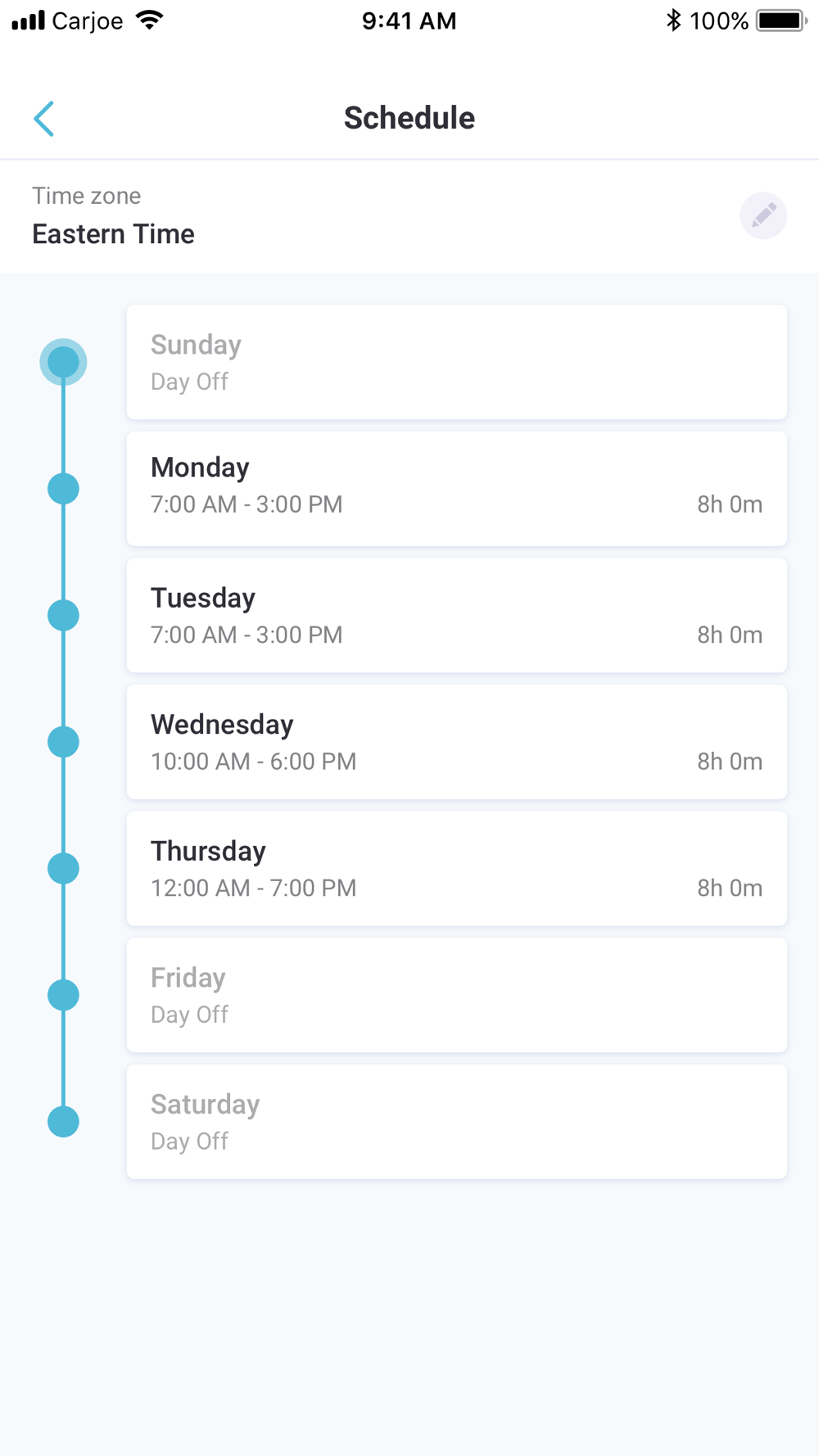
Task: Tap the Schedule page title
Action: [409, 118]
